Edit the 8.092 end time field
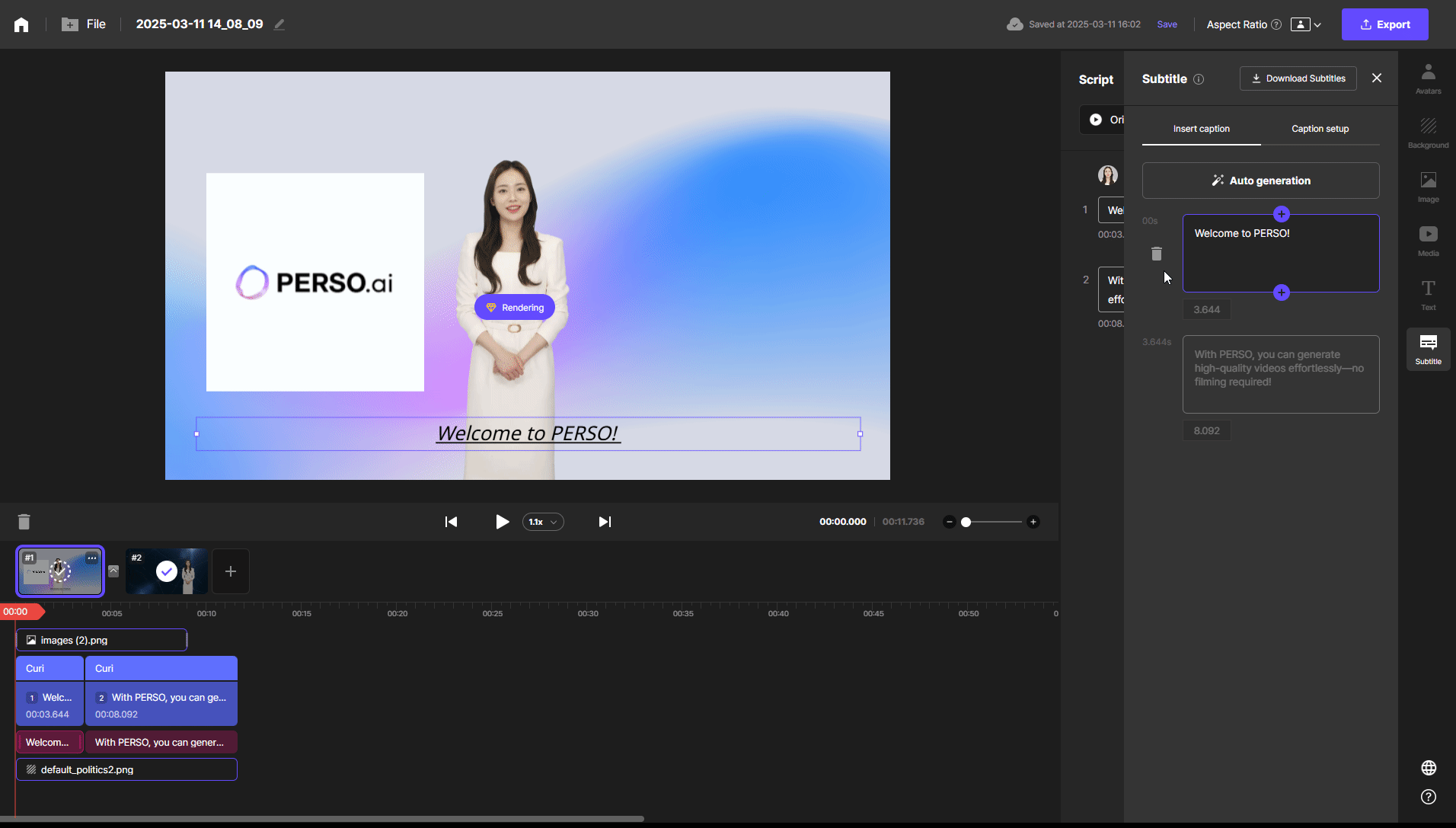This screenshot has height=828, width=1456. 1206,430
